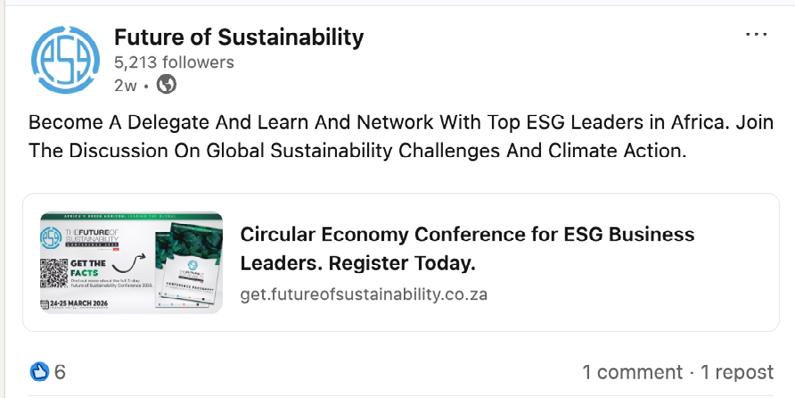Click the QR code in preview image
The height and width of the screenshot is (398, 795).
[x=54, y=273]
